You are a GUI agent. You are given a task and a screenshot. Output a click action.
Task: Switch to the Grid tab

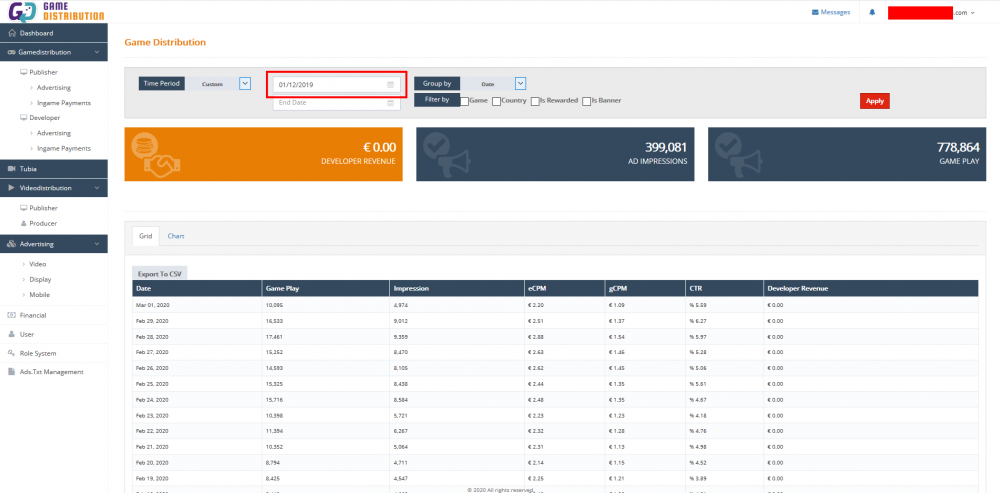coord(145,236)
